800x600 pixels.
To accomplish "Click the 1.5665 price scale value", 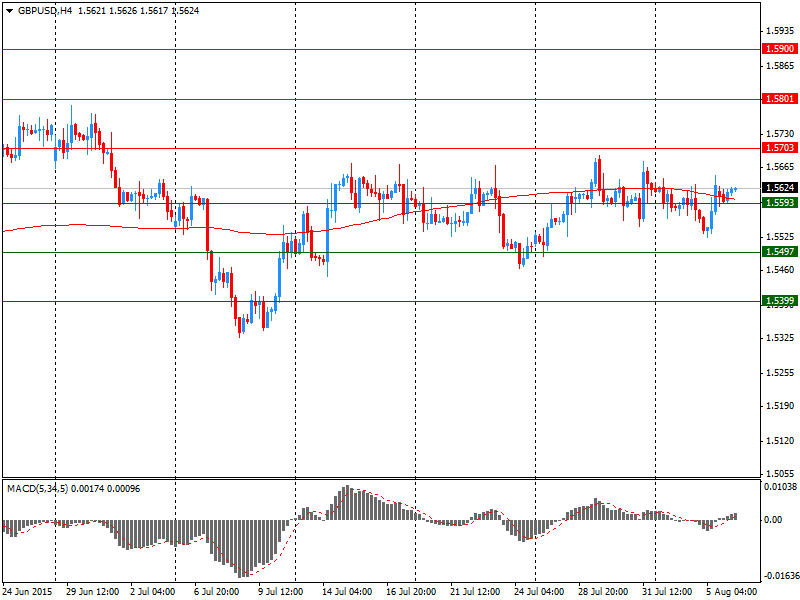I will (x=780, y=166).
